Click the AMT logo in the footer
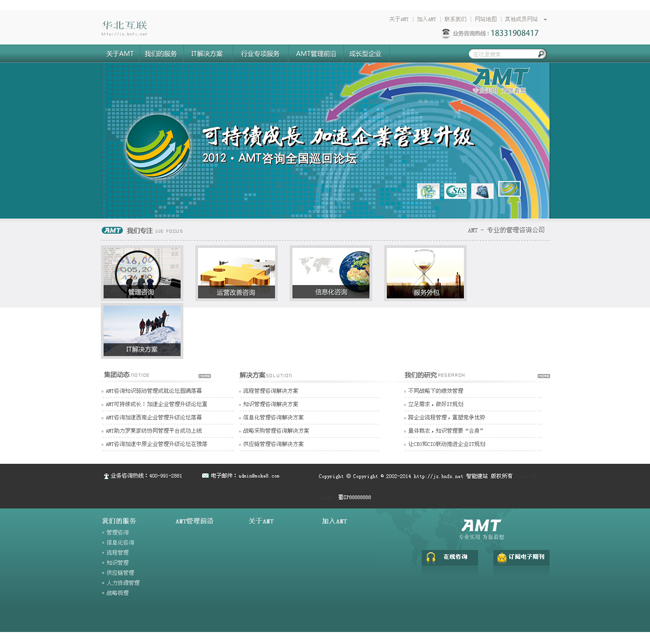The height and width of the screenshot is (643, 650). 481,529
